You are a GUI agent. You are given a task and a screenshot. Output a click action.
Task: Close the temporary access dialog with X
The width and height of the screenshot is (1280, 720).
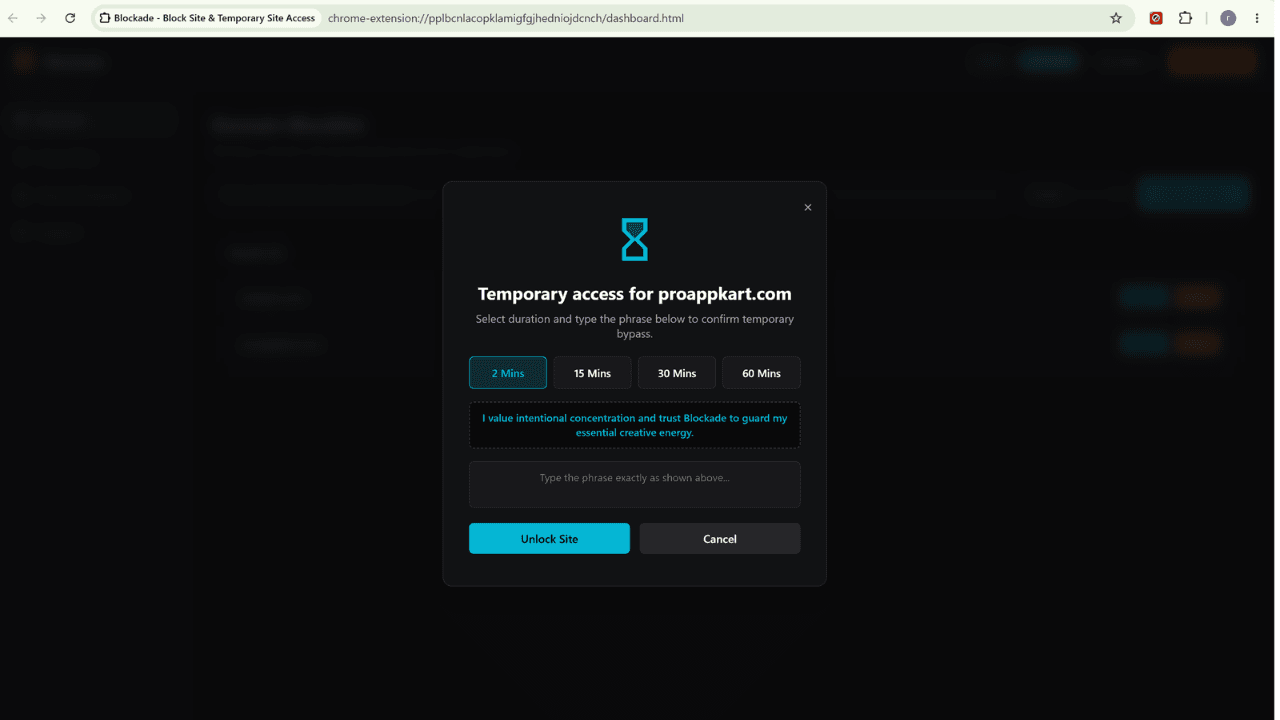pyautogui.click(x=808, y=208)
